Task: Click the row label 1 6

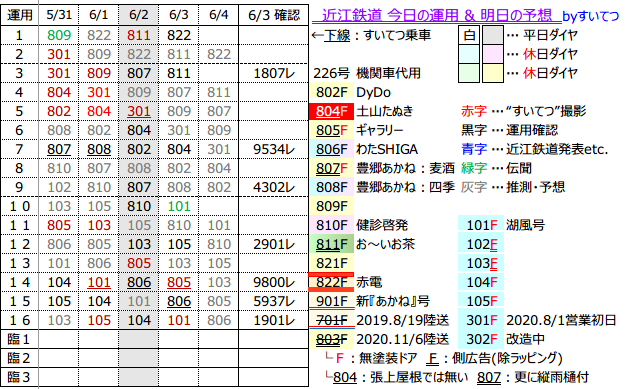Action: pos(20,320)
